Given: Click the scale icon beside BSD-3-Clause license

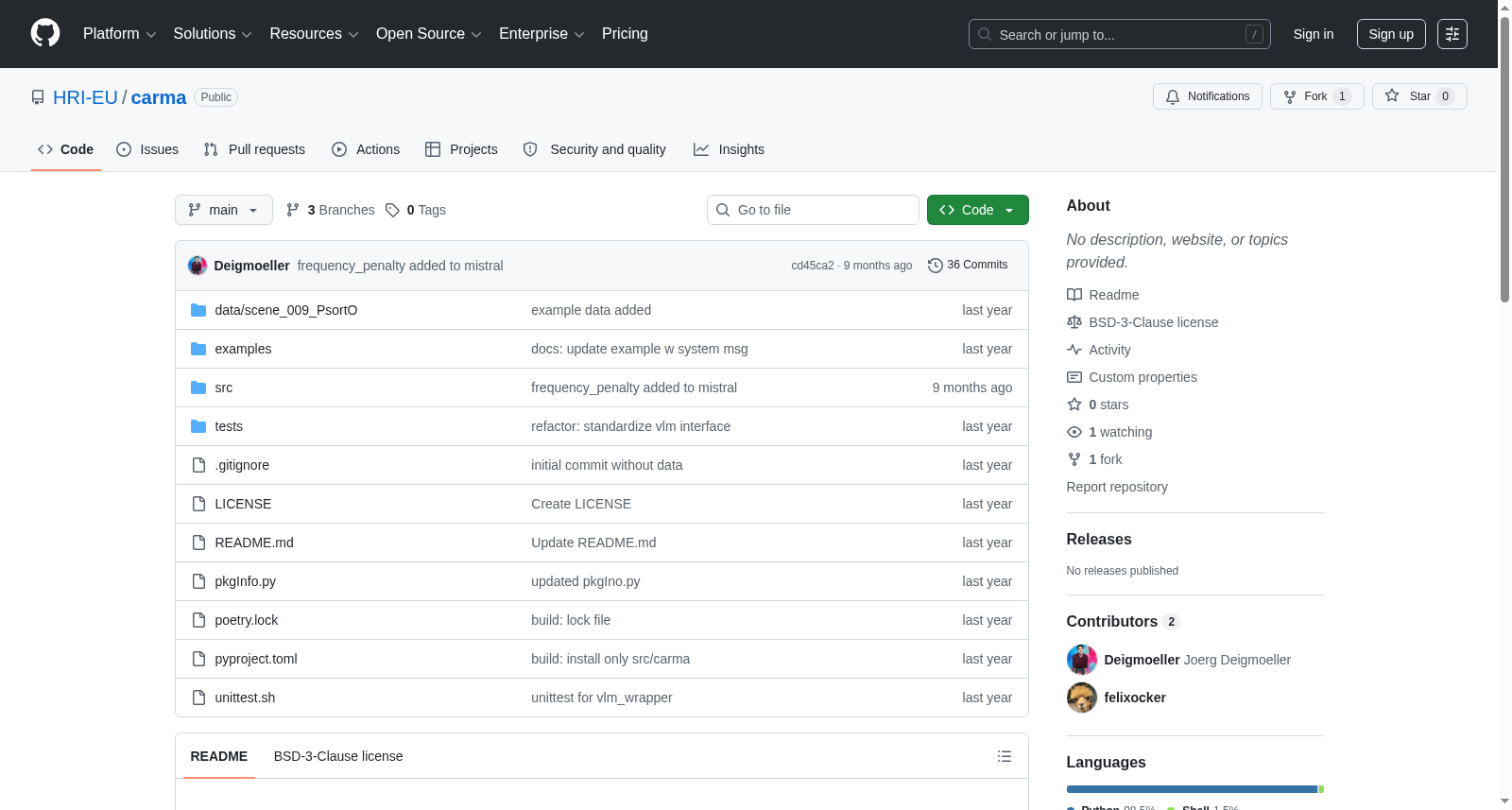Looking at the screenshot, I should (x=1074, y=322).
